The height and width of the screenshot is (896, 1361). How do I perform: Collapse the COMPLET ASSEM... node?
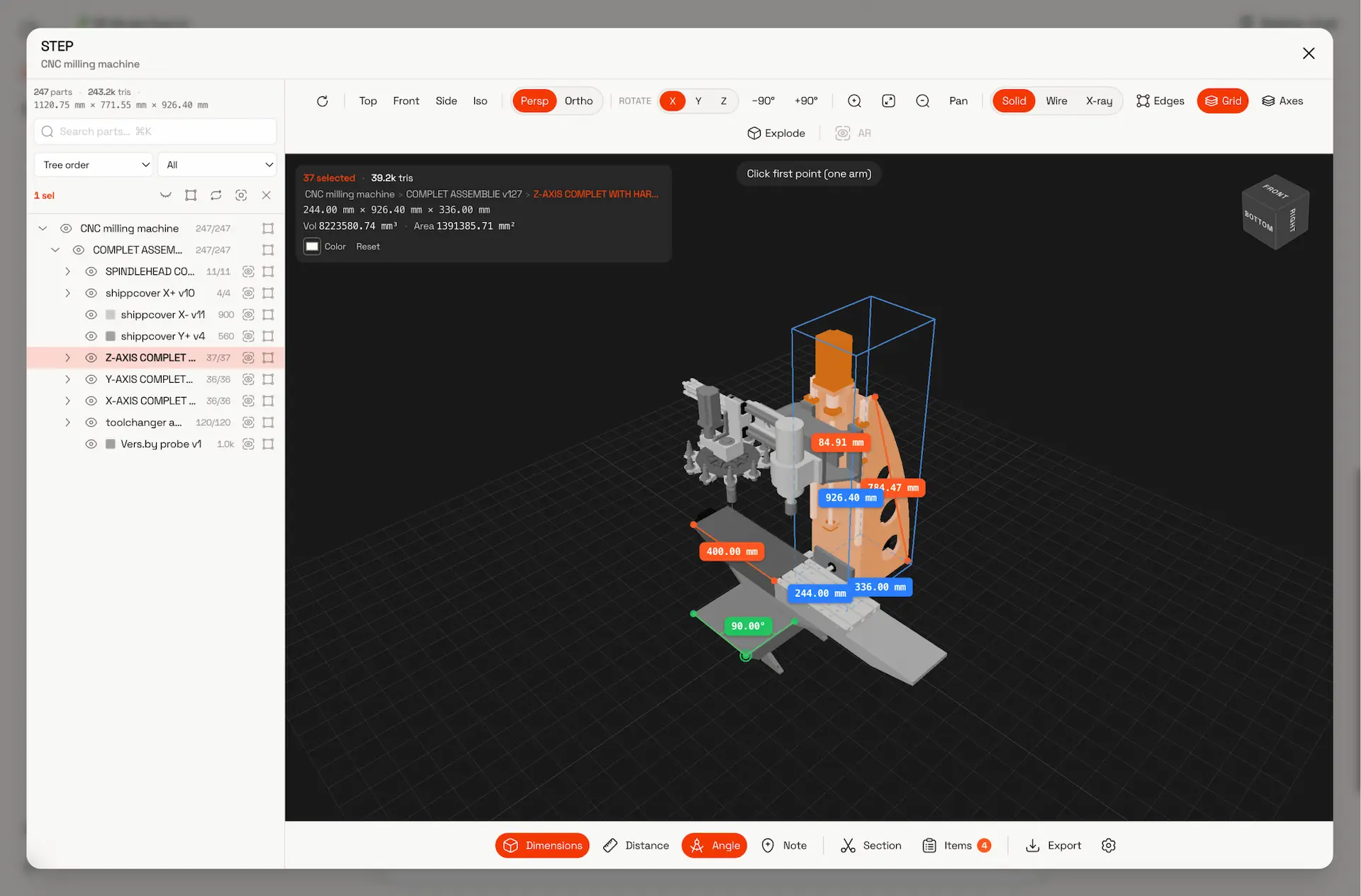[x=55, y=250]
